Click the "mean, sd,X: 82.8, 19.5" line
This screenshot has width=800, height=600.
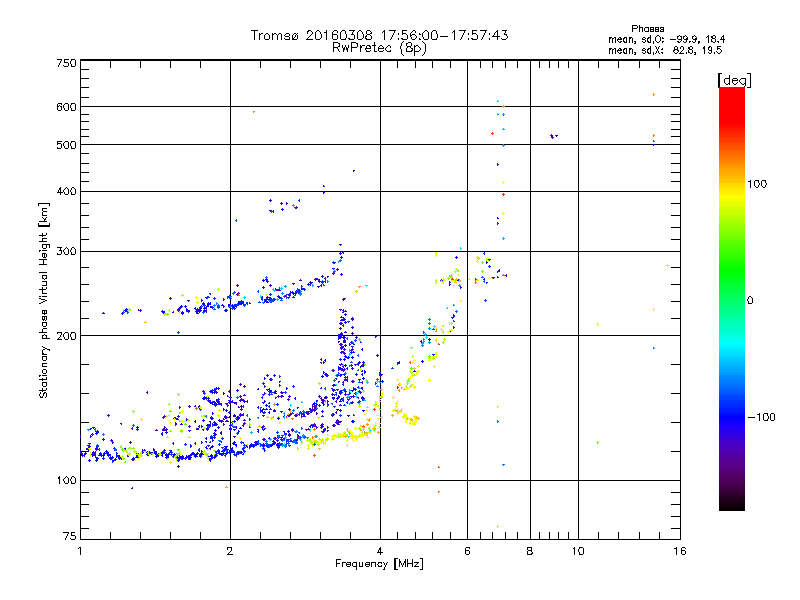665,50
